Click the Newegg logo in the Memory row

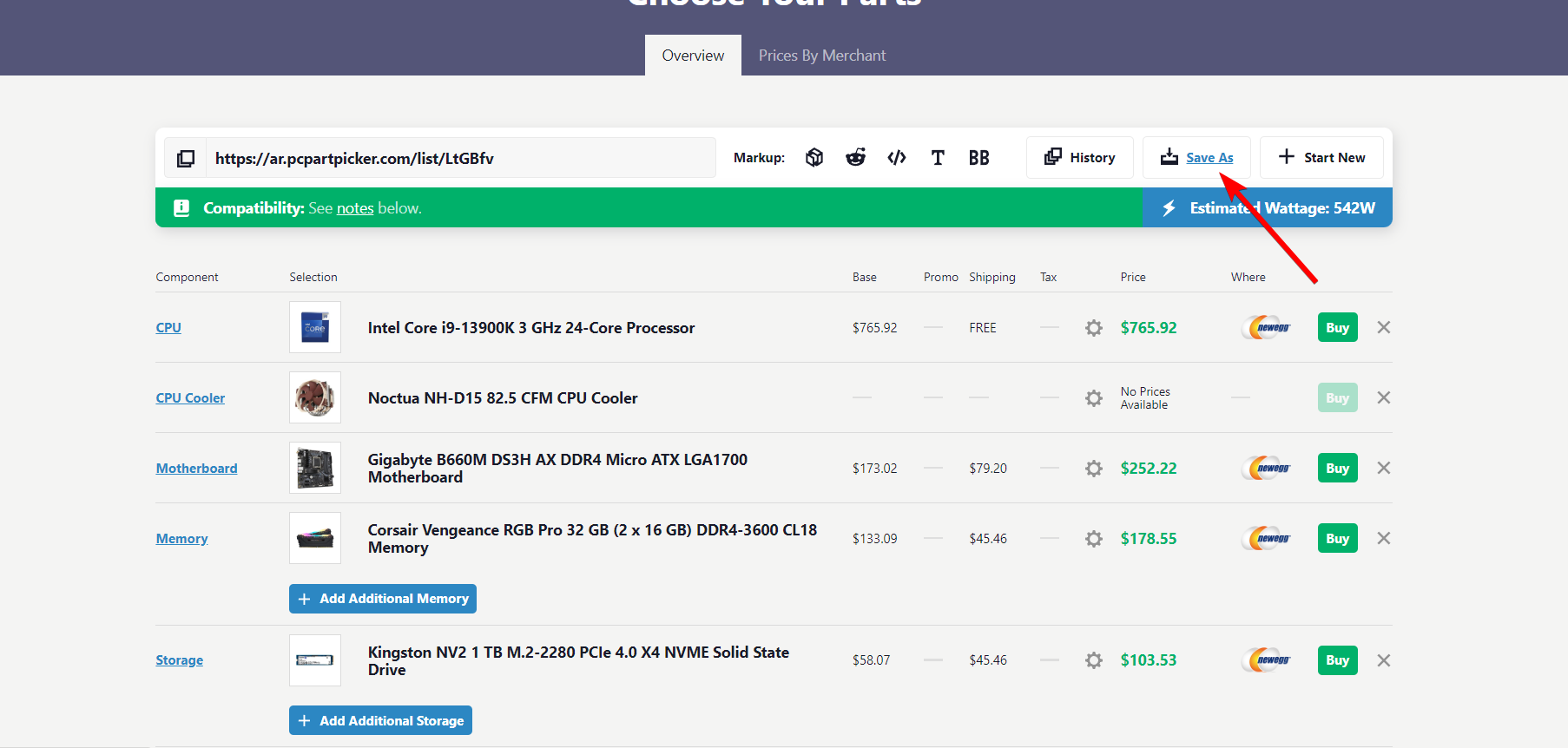click(x=1267, y=538)
